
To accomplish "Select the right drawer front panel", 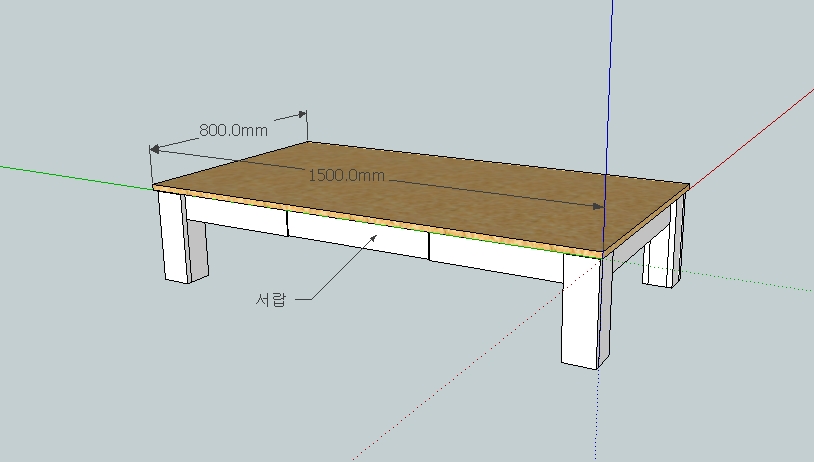I will pos(496,258).
